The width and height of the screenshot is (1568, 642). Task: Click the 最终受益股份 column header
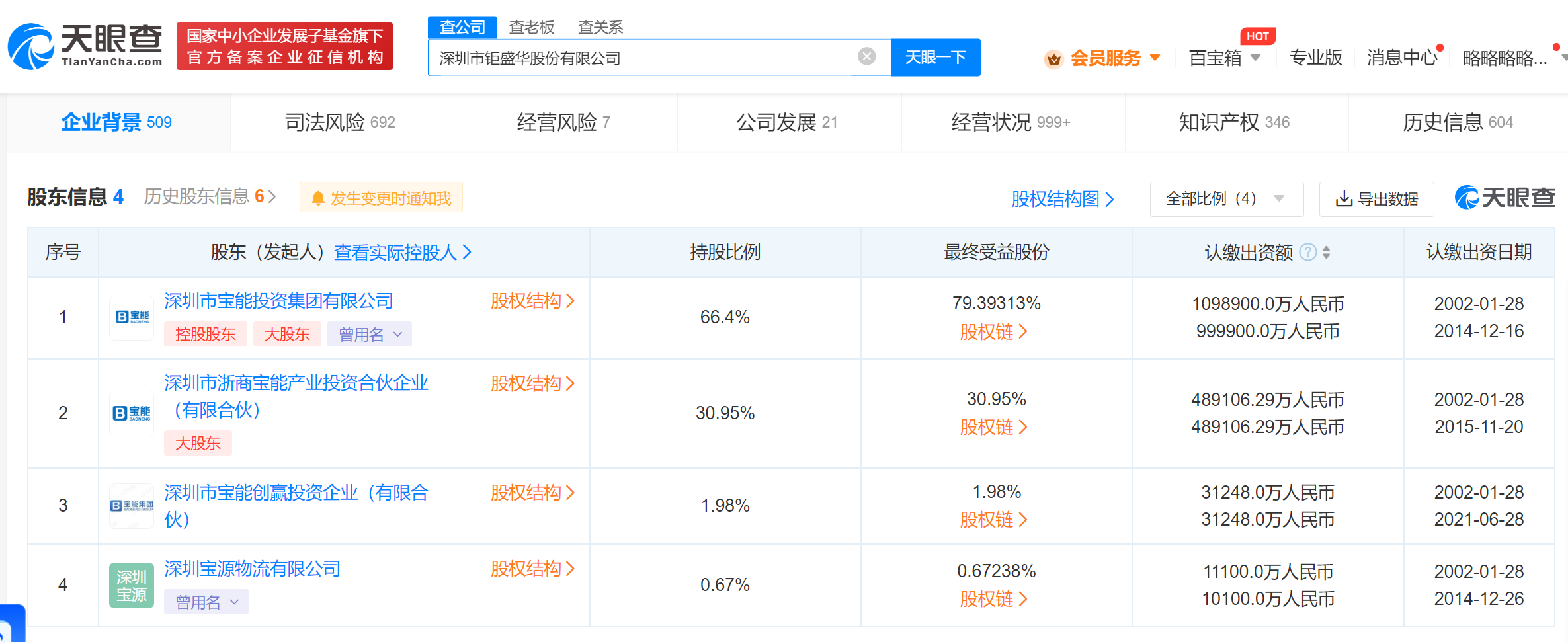[996, 252]
